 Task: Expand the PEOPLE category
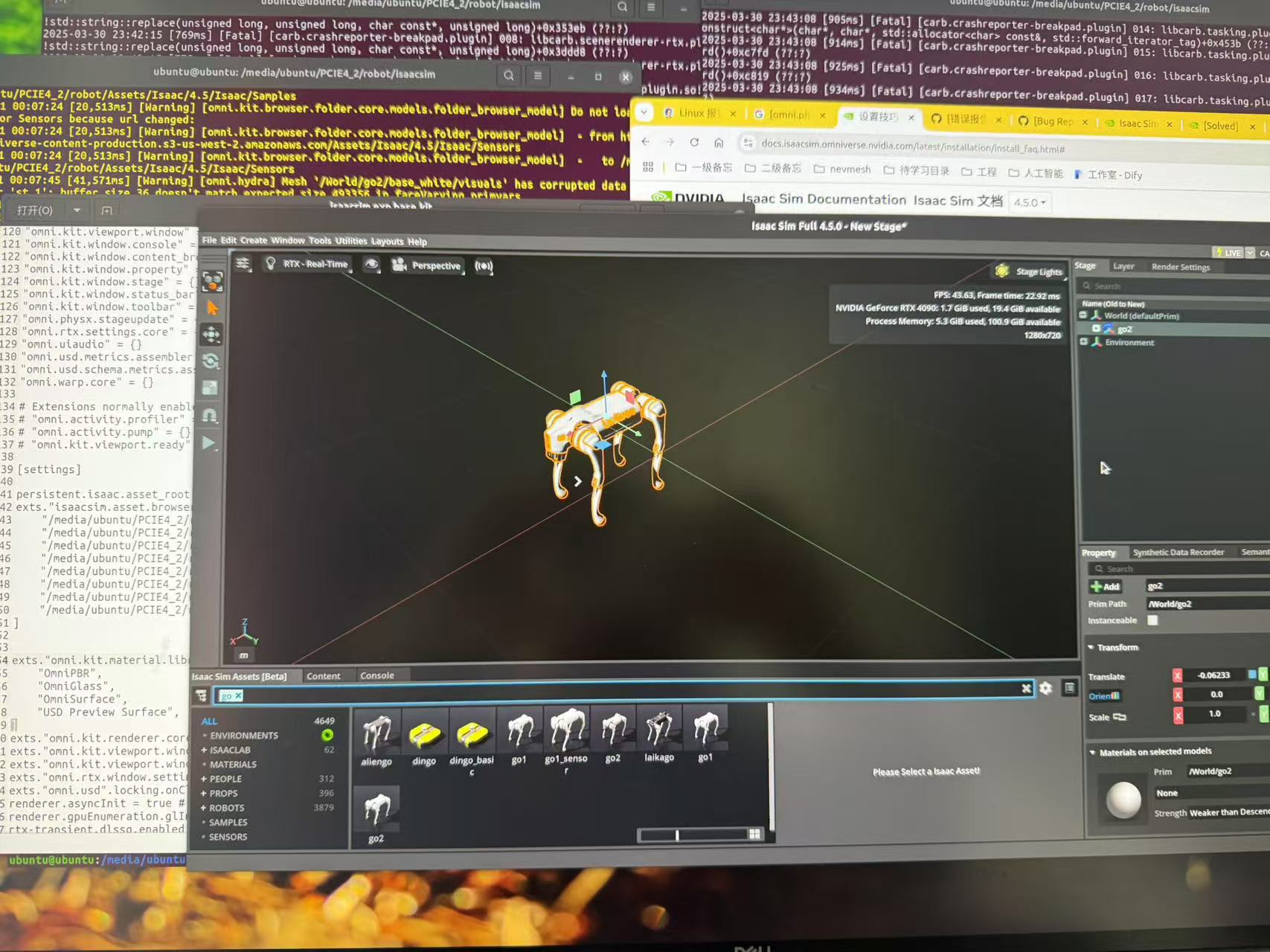[x=204, y=779]
